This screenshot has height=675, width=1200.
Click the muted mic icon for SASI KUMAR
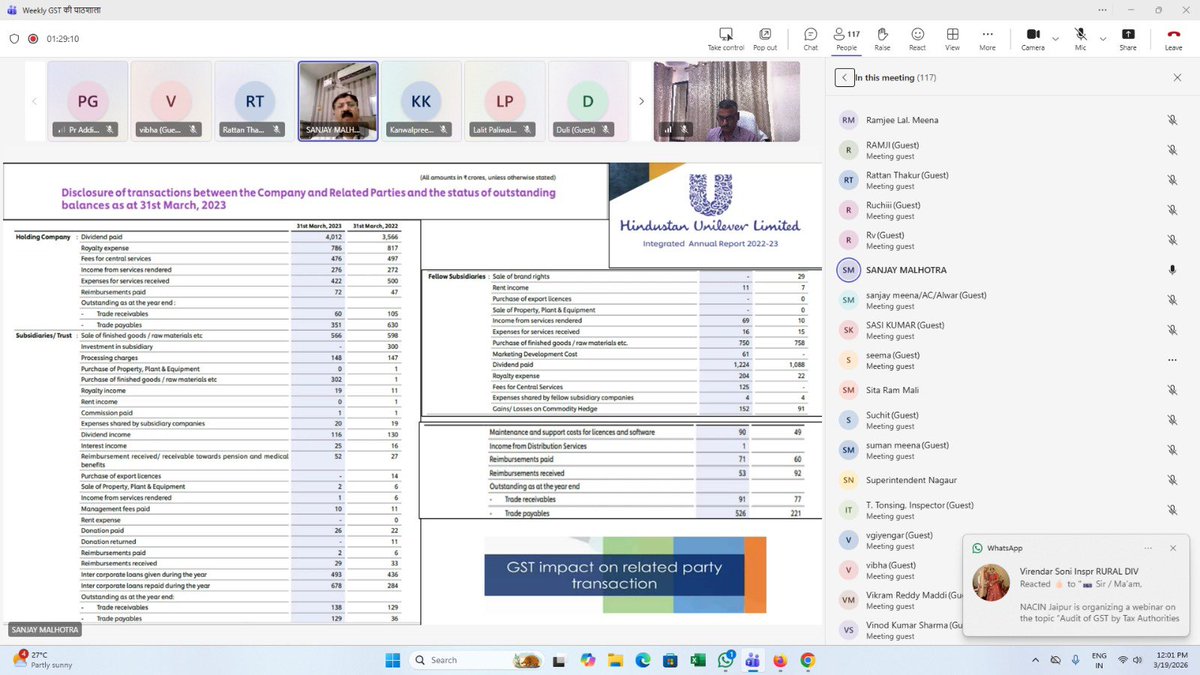tap(1172, 330)
